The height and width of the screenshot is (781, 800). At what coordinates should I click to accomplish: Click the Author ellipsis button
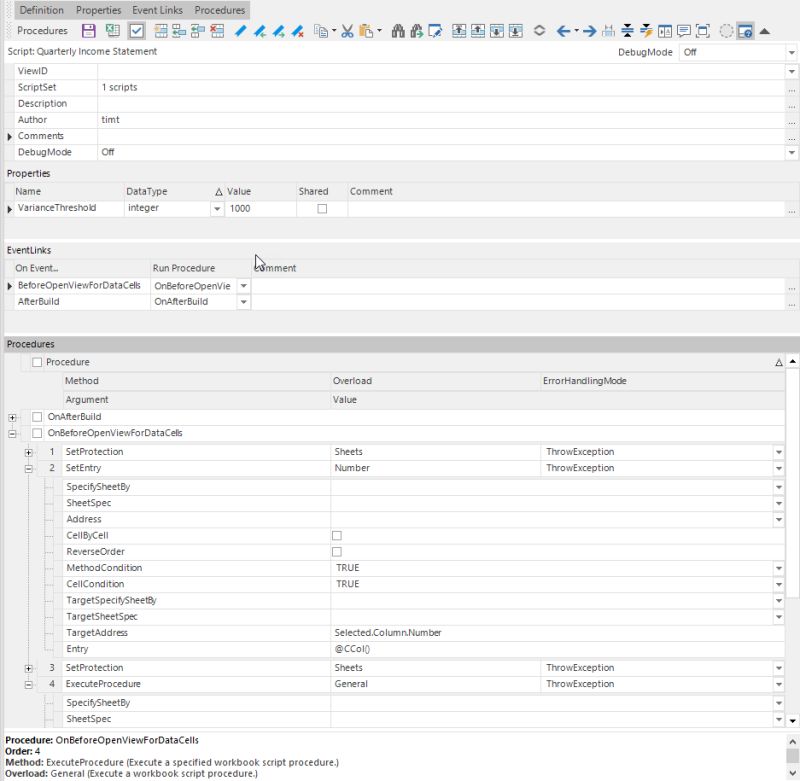791,121
